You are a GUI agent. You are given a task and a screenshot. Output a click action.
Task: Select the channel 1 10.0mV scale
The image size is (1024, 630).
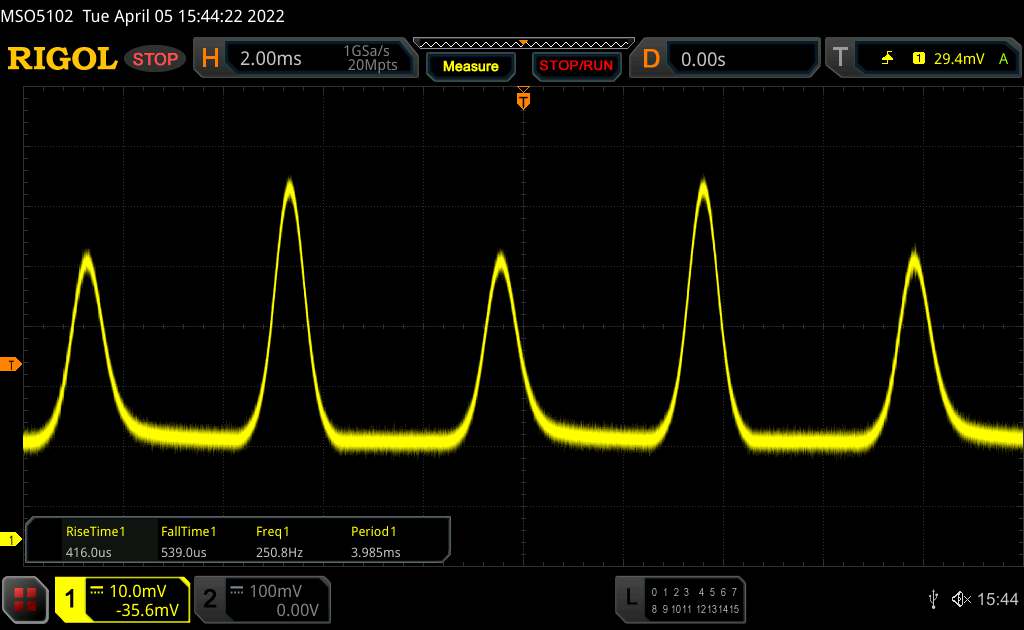click(137, 591)
